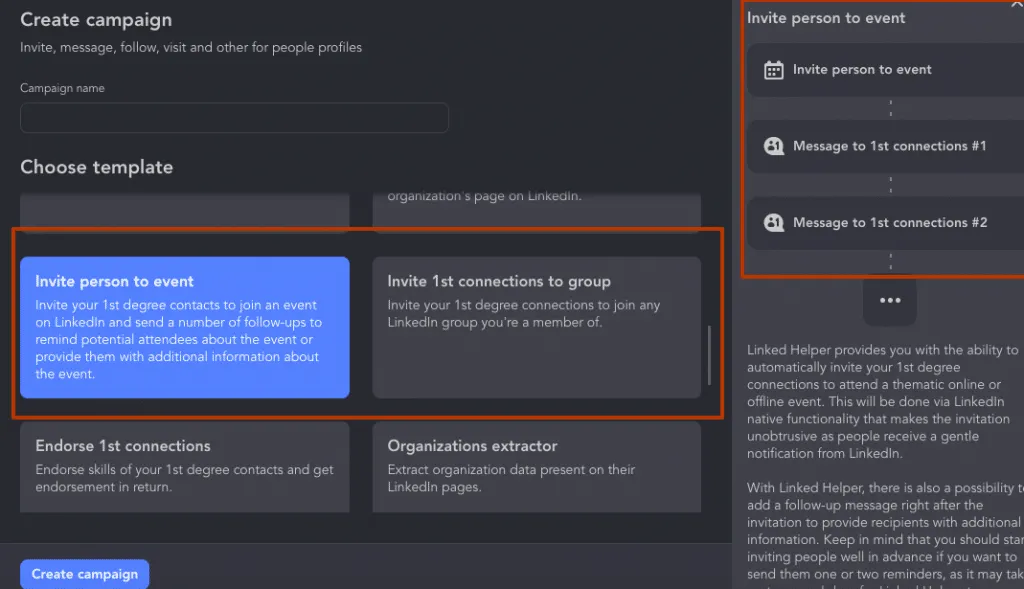Focus the Campaign name input field
The width and height of the screenshot is (1024, 589).
click(x=234, y=118)
